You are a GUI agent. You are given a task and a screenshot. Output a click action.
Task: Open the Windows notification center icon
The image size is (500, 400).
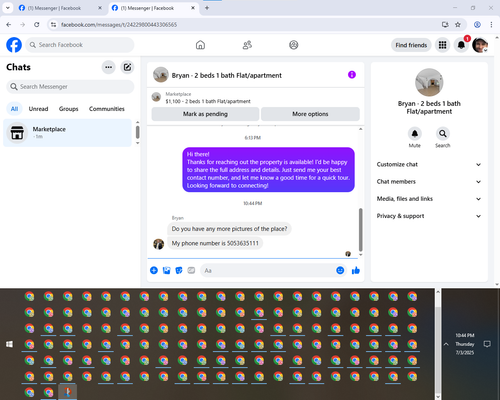487,344
